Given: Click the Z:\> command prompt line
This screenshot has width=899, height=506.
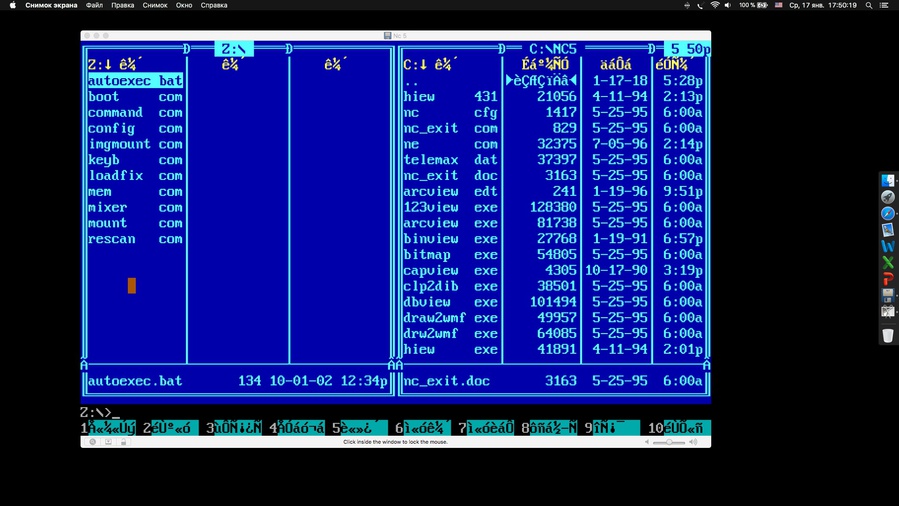Looking at the screenshot, I should [100, 412].
